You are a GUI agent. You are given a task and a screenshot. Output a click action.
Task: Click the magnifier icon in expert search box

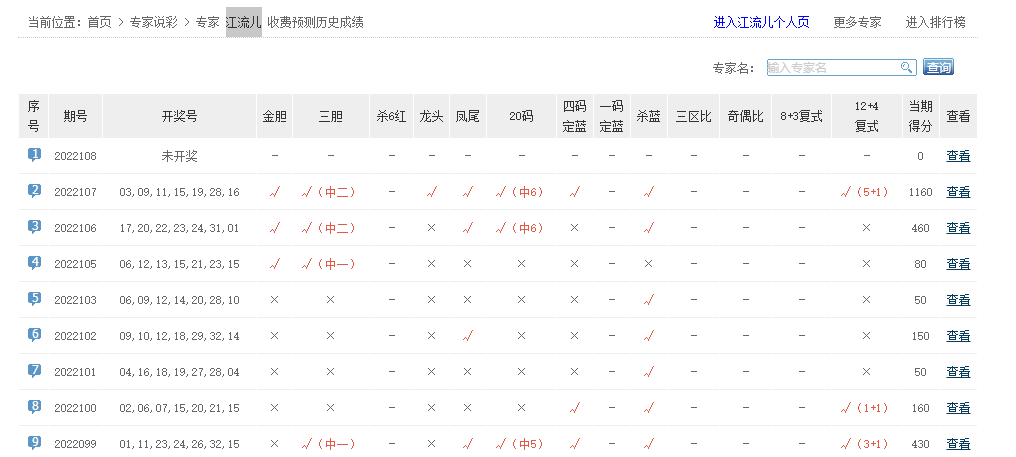(x=906, y=68)
